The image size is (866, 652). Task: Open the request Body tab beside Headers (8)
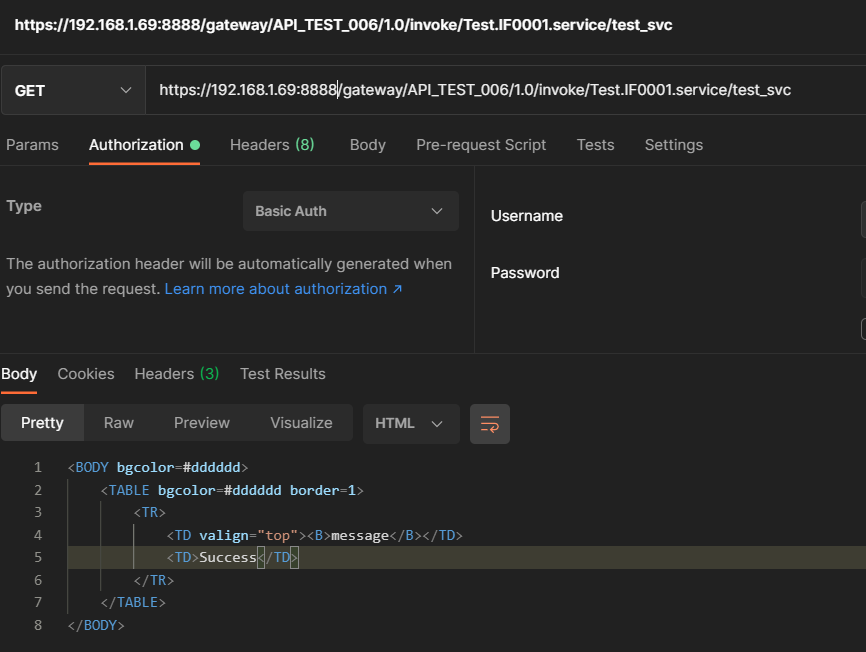[x=367, y=145]
